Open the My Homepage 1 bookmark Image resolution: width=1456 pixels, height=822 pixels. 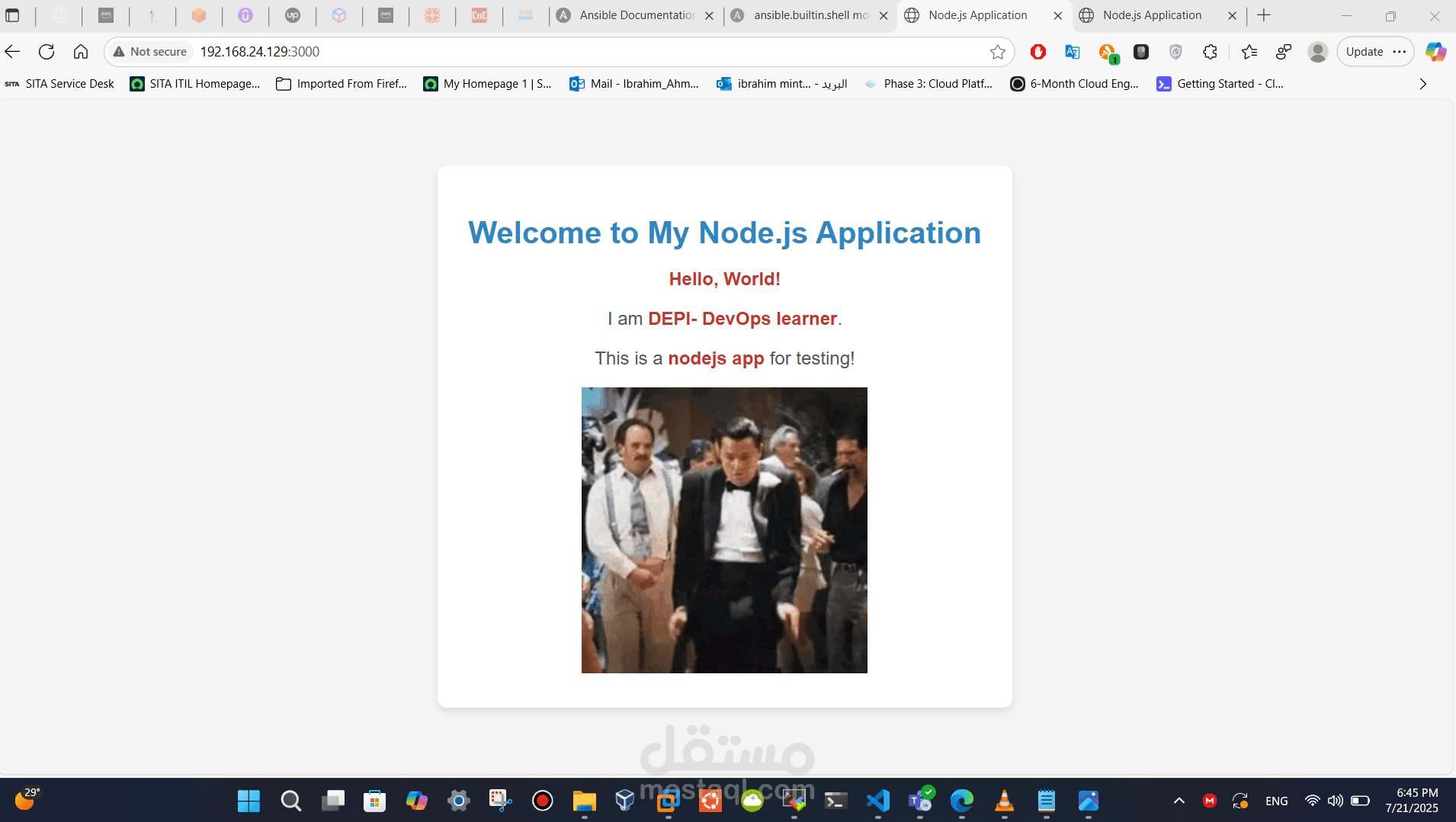(x=487, y=84)
